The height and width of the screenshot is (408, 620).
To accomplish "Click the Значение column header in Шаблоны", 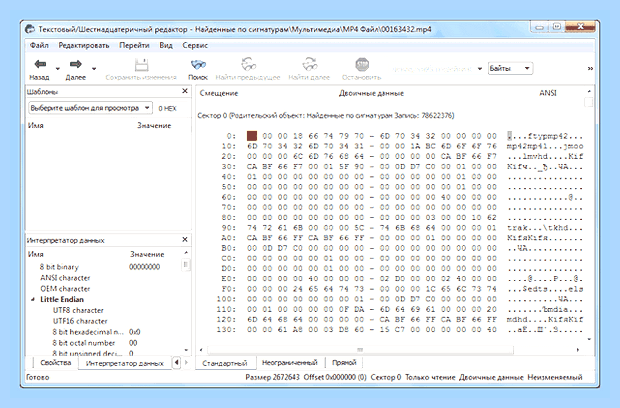I will 154,126.
